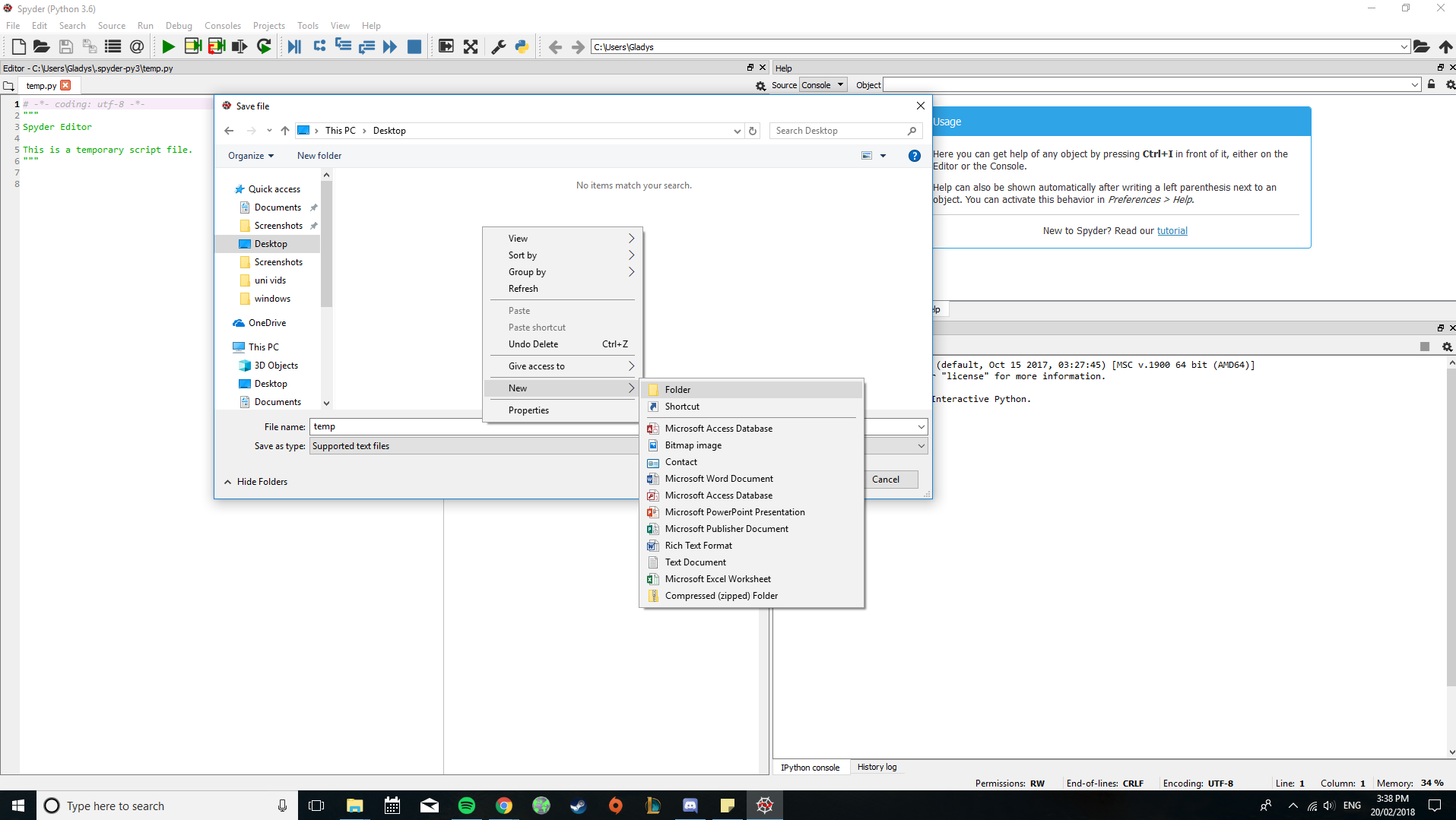Open the address path dropdown in dialog
The height and width of the screenshot is (820, 1456).
tap(737, 131)
